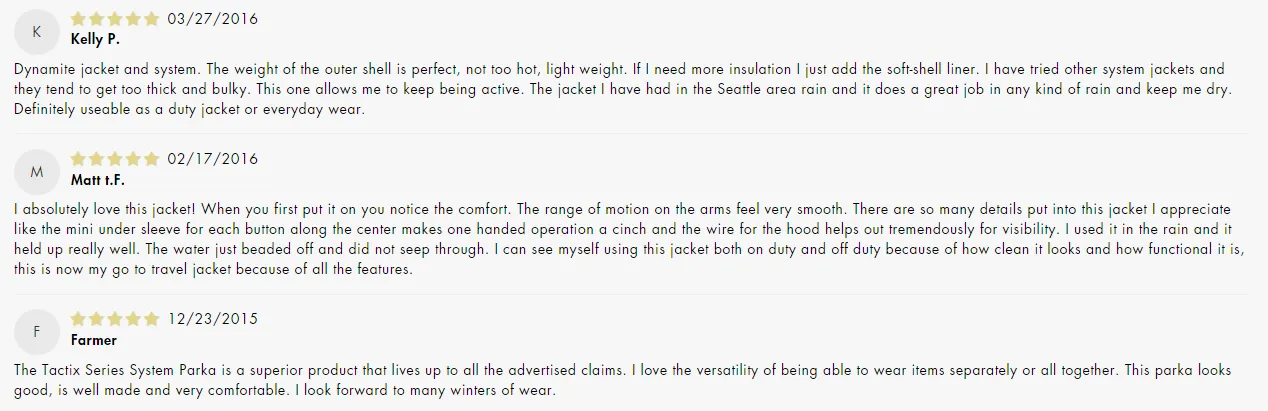Click the fourth star of Matt t.F.'s rating
This screenshot has height=411, width=1268.
[x=133, y=158]
